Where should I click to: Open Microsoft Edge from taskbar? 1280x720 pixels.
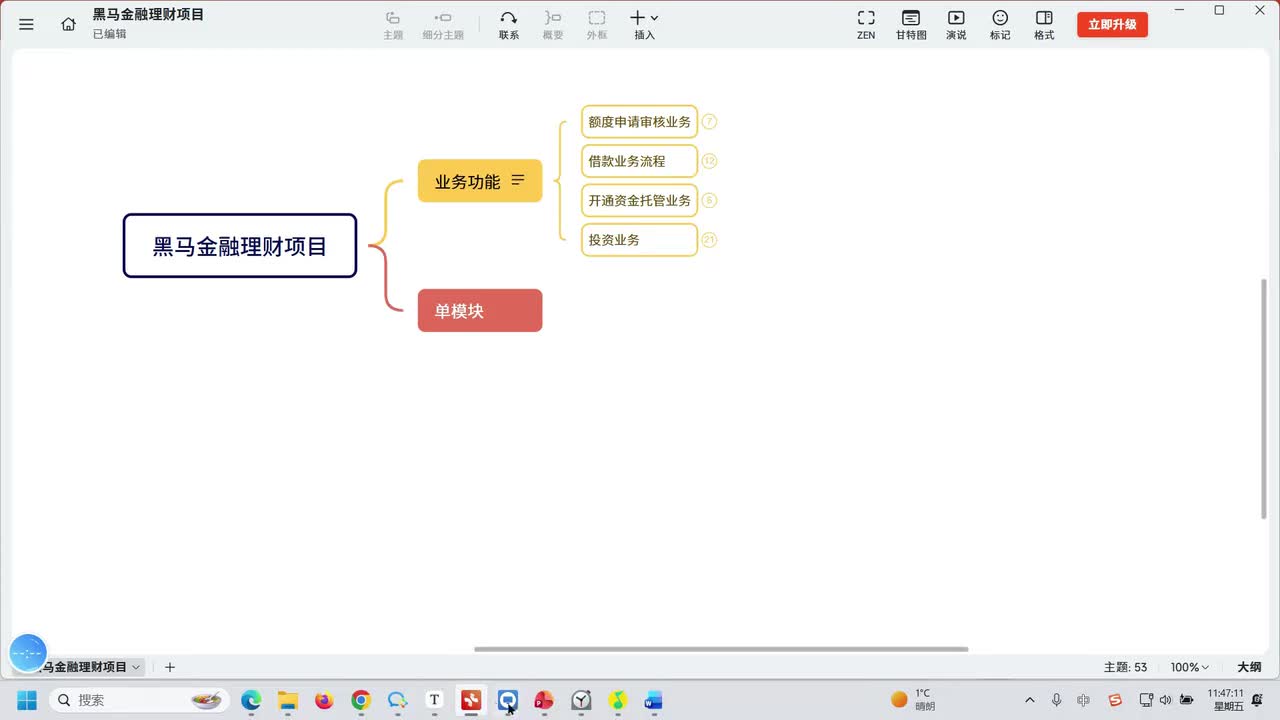[251, 700]
